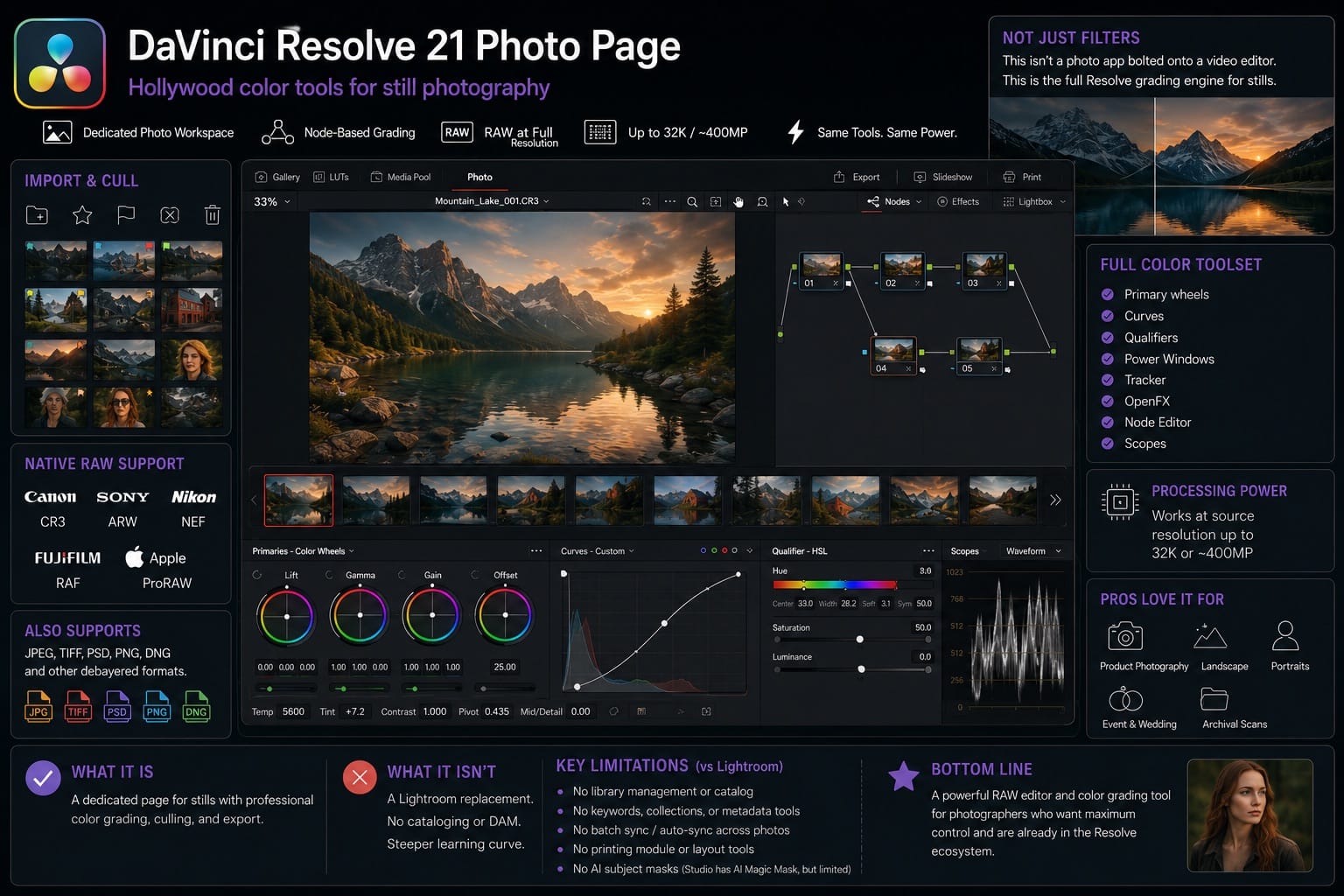Select node 02 in the node graph
1344x896 pixels.
coord(903,270)
